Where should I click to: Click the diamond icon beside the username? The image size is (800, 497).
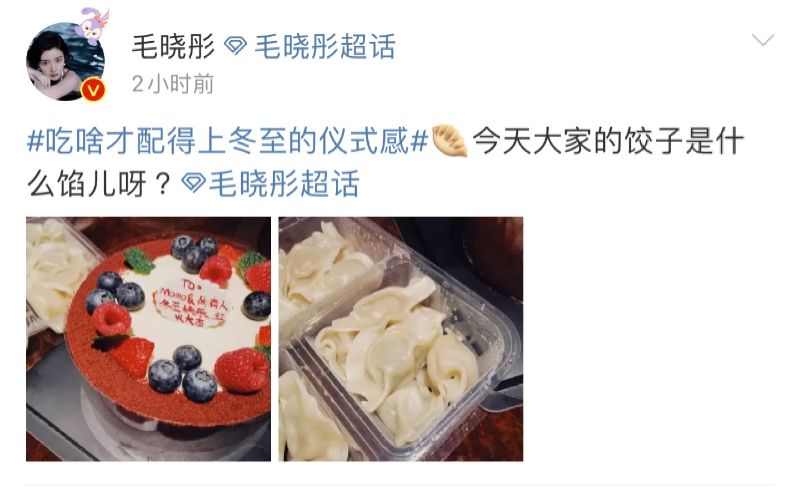click(236, 46)
